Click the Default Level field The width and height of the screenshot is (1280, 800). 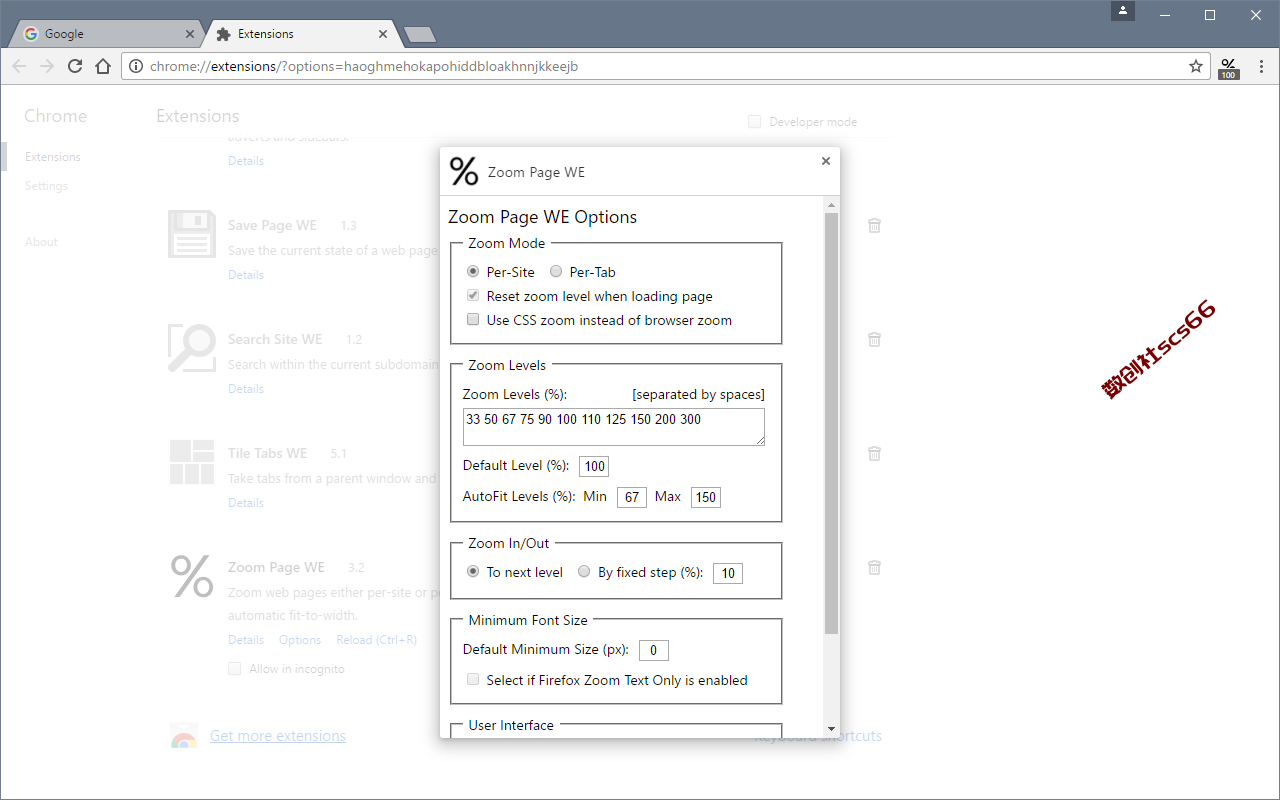pyautogui.click(x=594, y=466)
